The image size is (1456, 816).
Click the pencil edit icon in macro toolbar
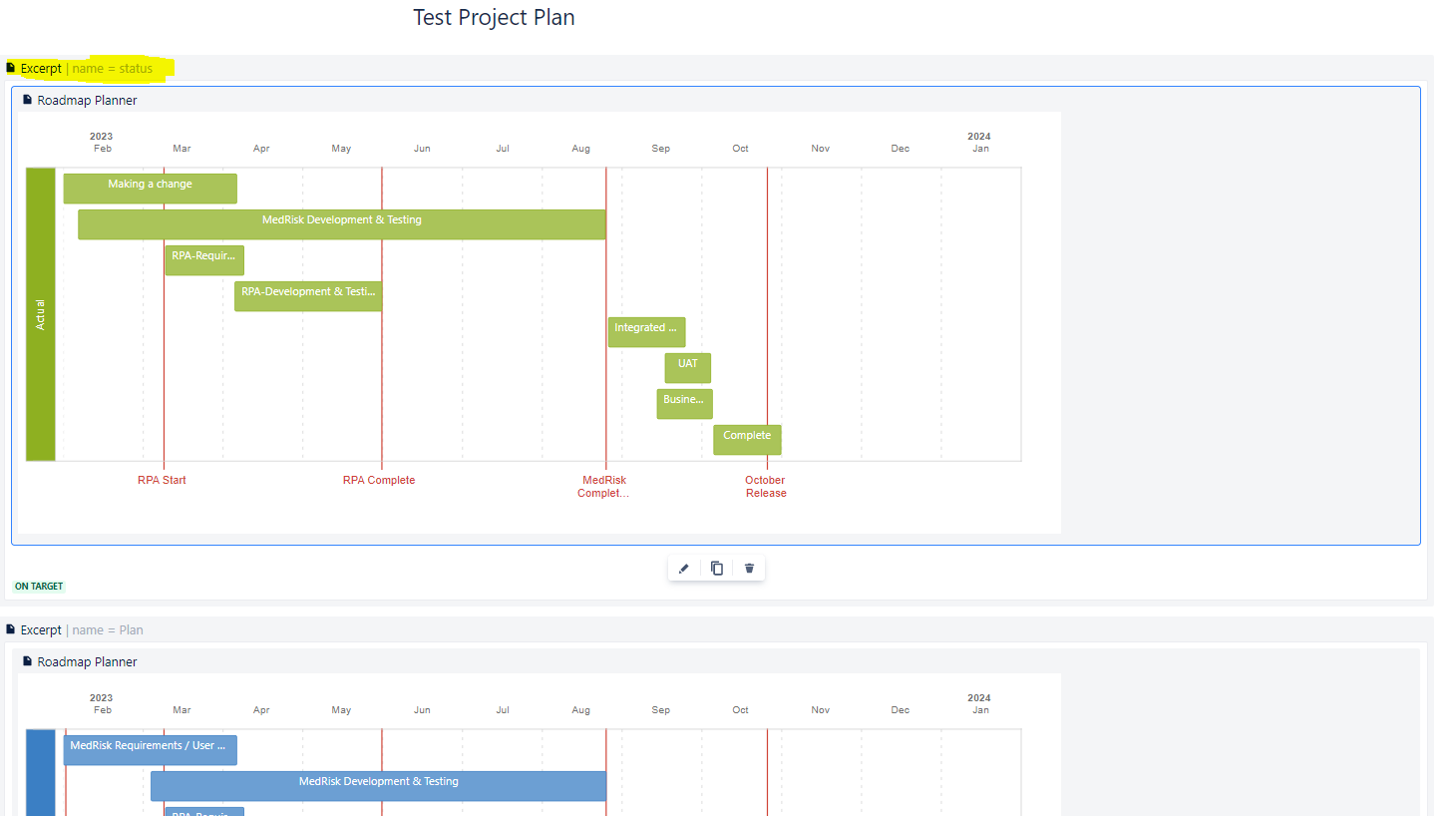click(684, 569)
